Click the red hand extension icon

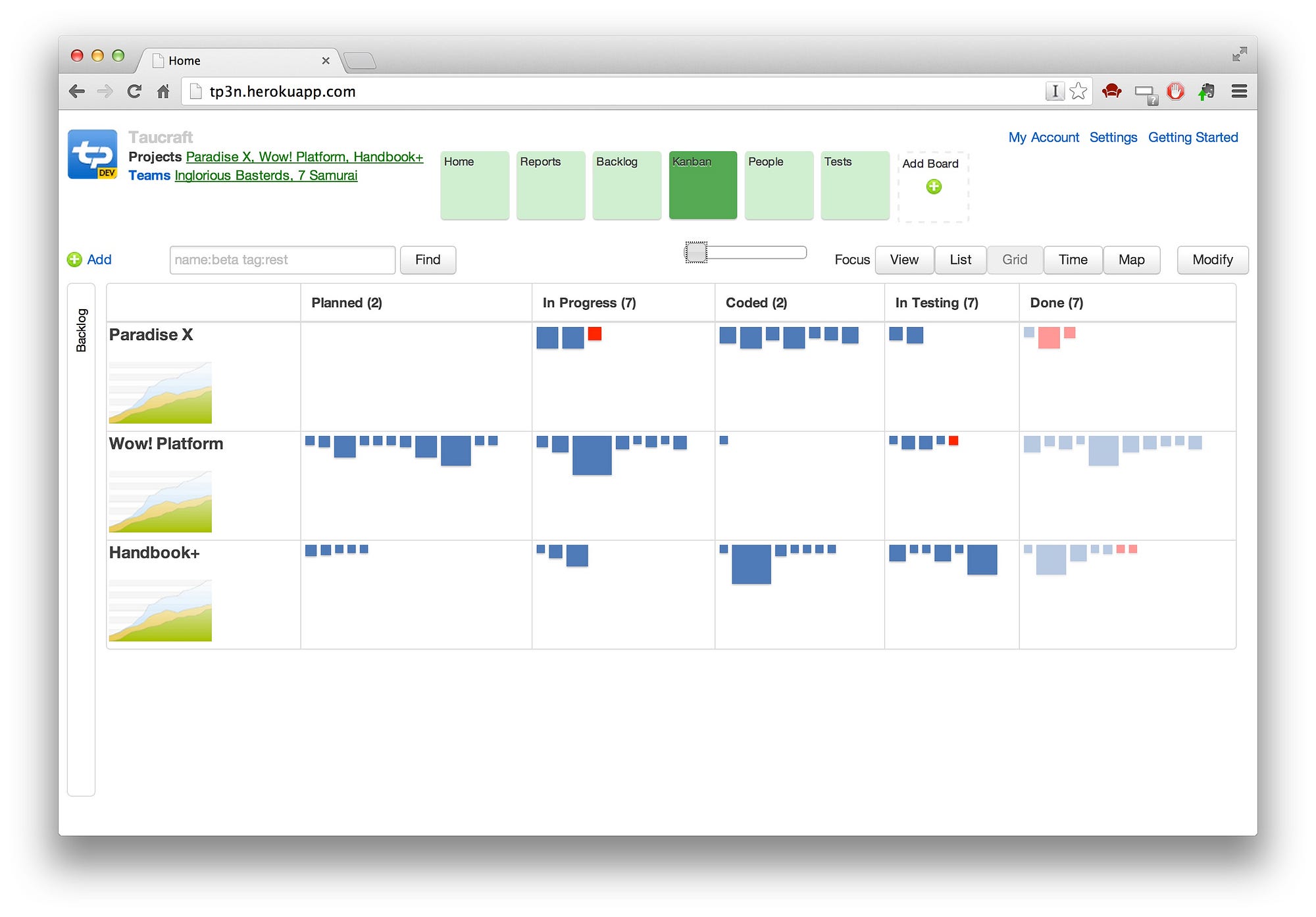point(1175,91)
